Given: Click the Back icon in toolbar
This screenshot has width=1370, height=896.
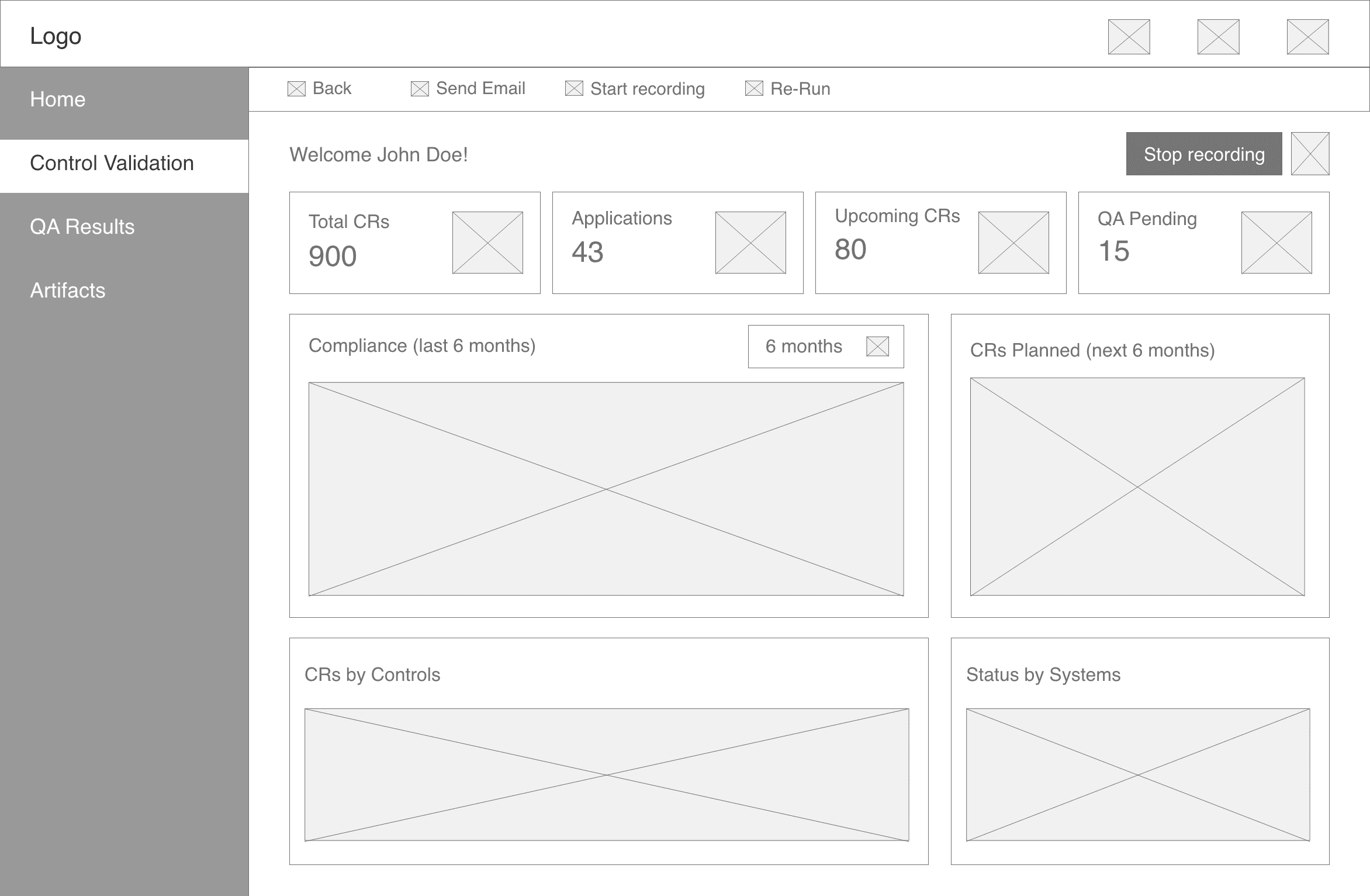Looking at the screenshot, I should [296, 89].
